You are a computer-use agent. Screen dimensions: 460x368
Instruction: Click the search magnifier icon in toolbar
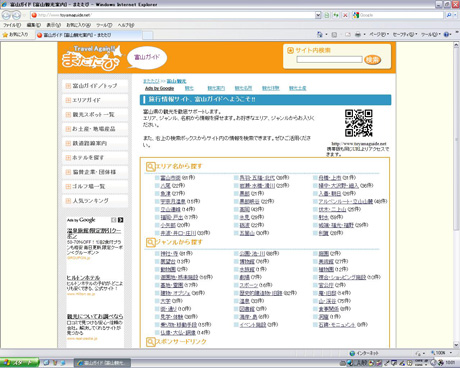[x=449, y=15]
